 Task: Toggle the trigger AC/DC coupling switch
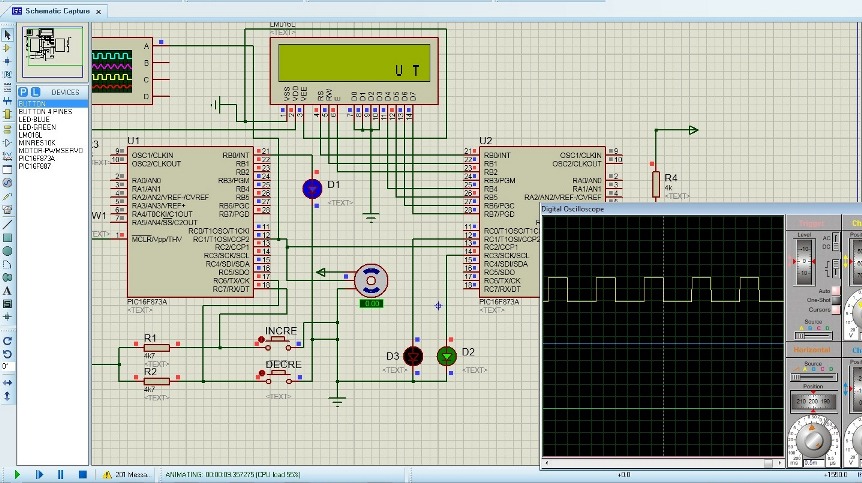(x=836, y=241)
